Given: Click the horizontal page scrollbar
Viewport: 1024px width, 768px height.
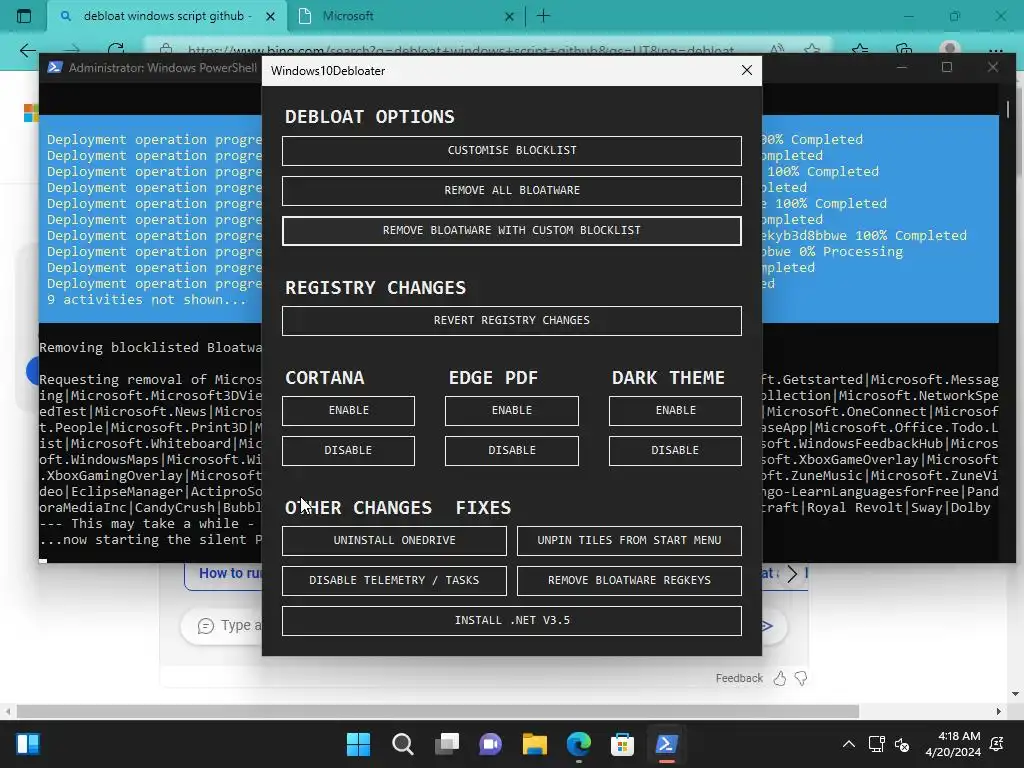Looking at the screenshot, I should click(438, 711).
